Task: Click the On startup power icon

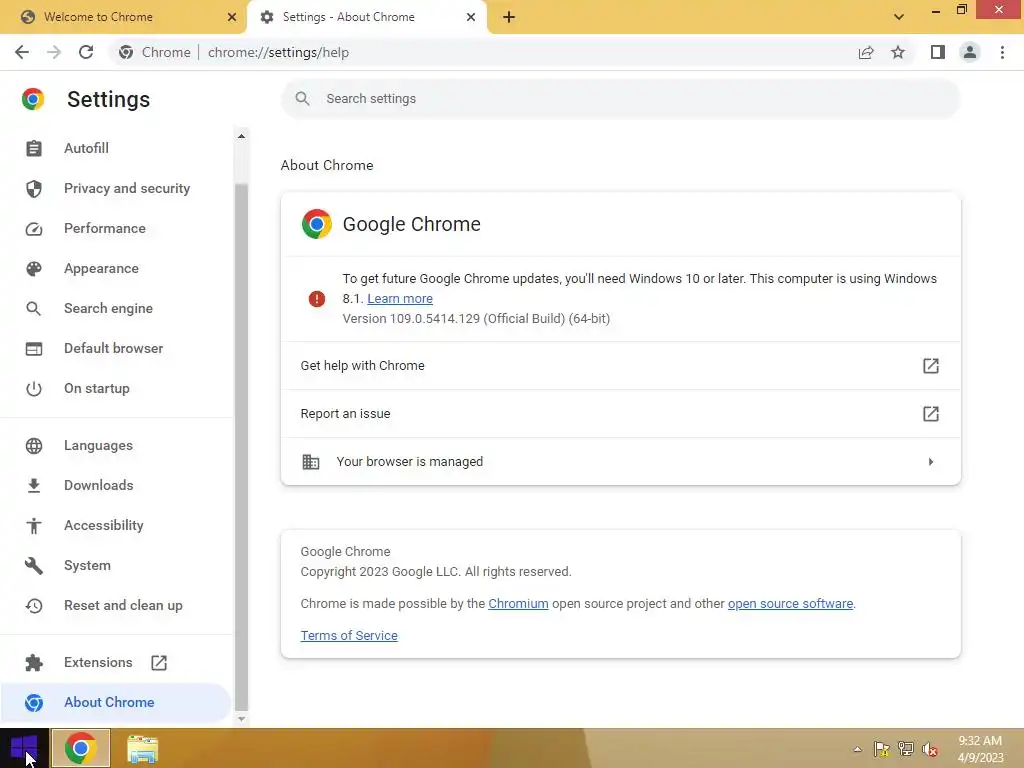Action: click(x=34, y=389)
